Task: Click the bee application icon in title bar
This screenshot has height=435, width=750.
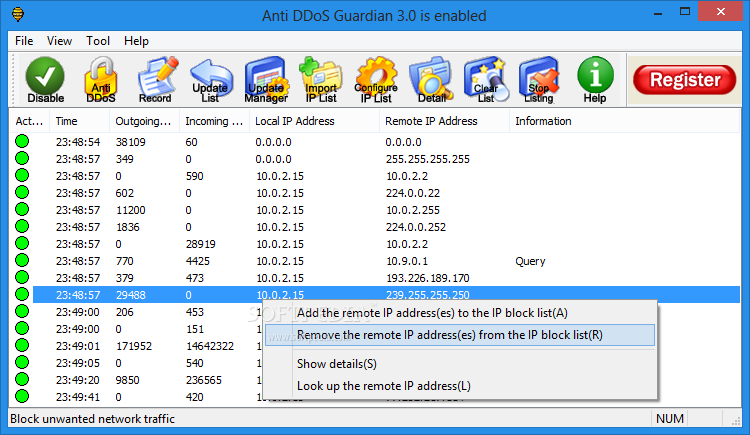Action: point(18,14)
